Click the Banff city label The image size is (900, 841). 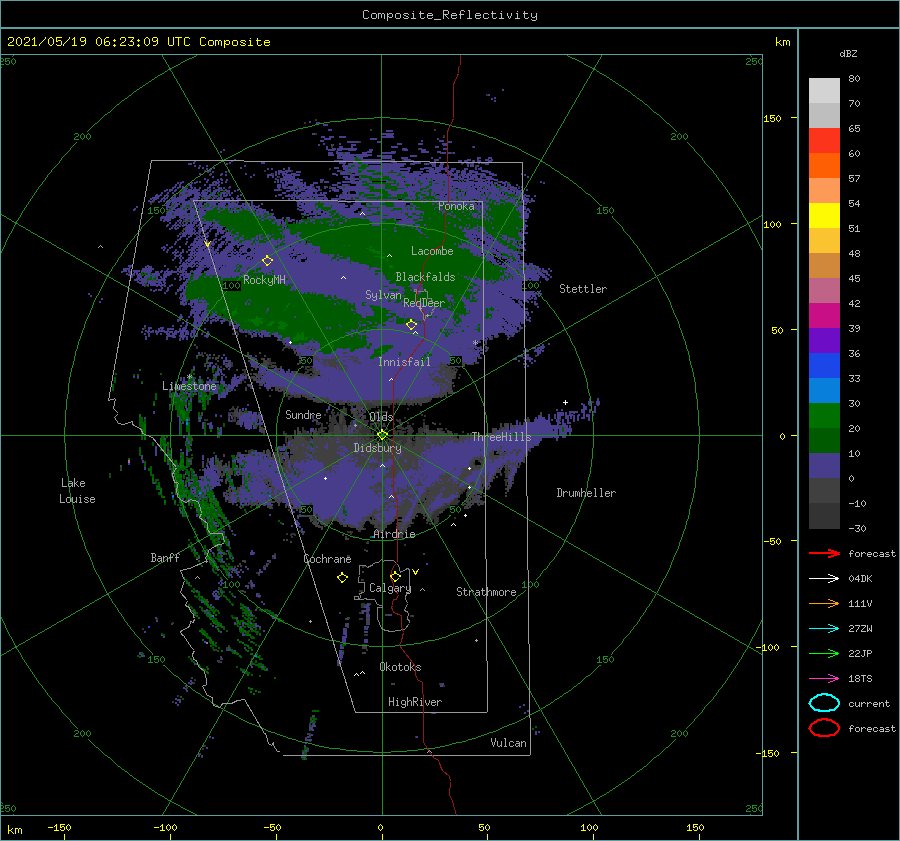(x=165, y=557)
